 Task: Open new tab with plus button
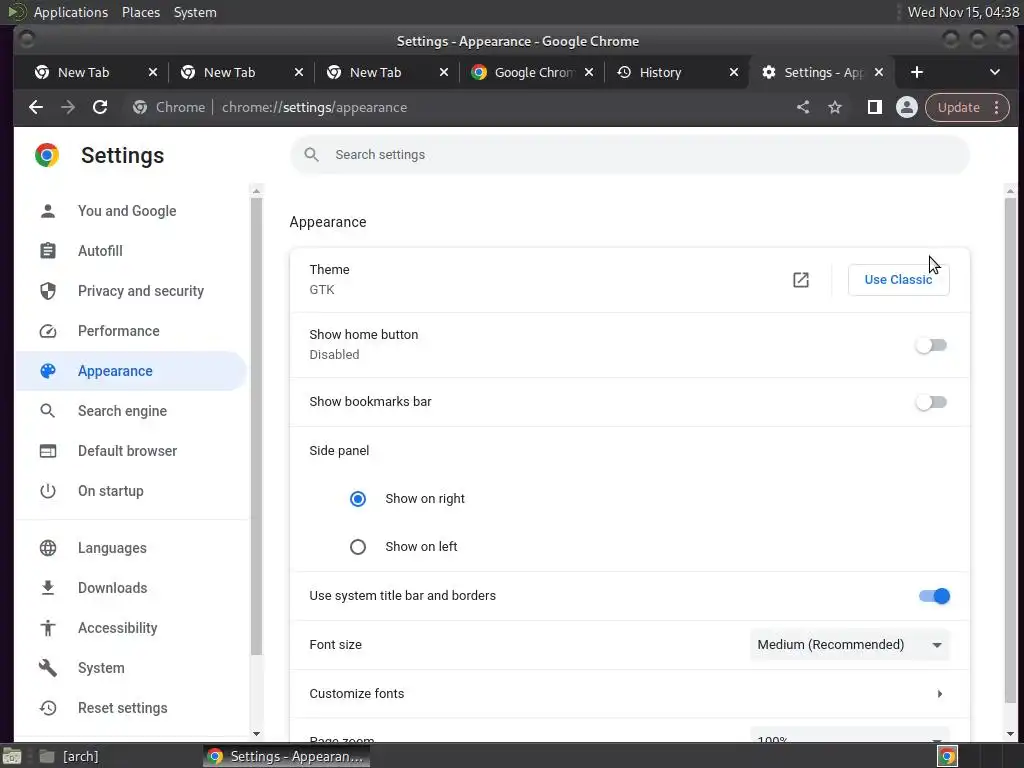pos(917,72)
